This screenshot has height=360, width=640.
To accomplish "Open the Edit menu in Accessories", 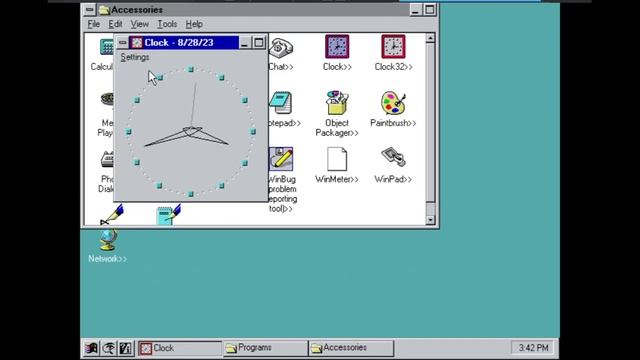I will click(115, 24).
